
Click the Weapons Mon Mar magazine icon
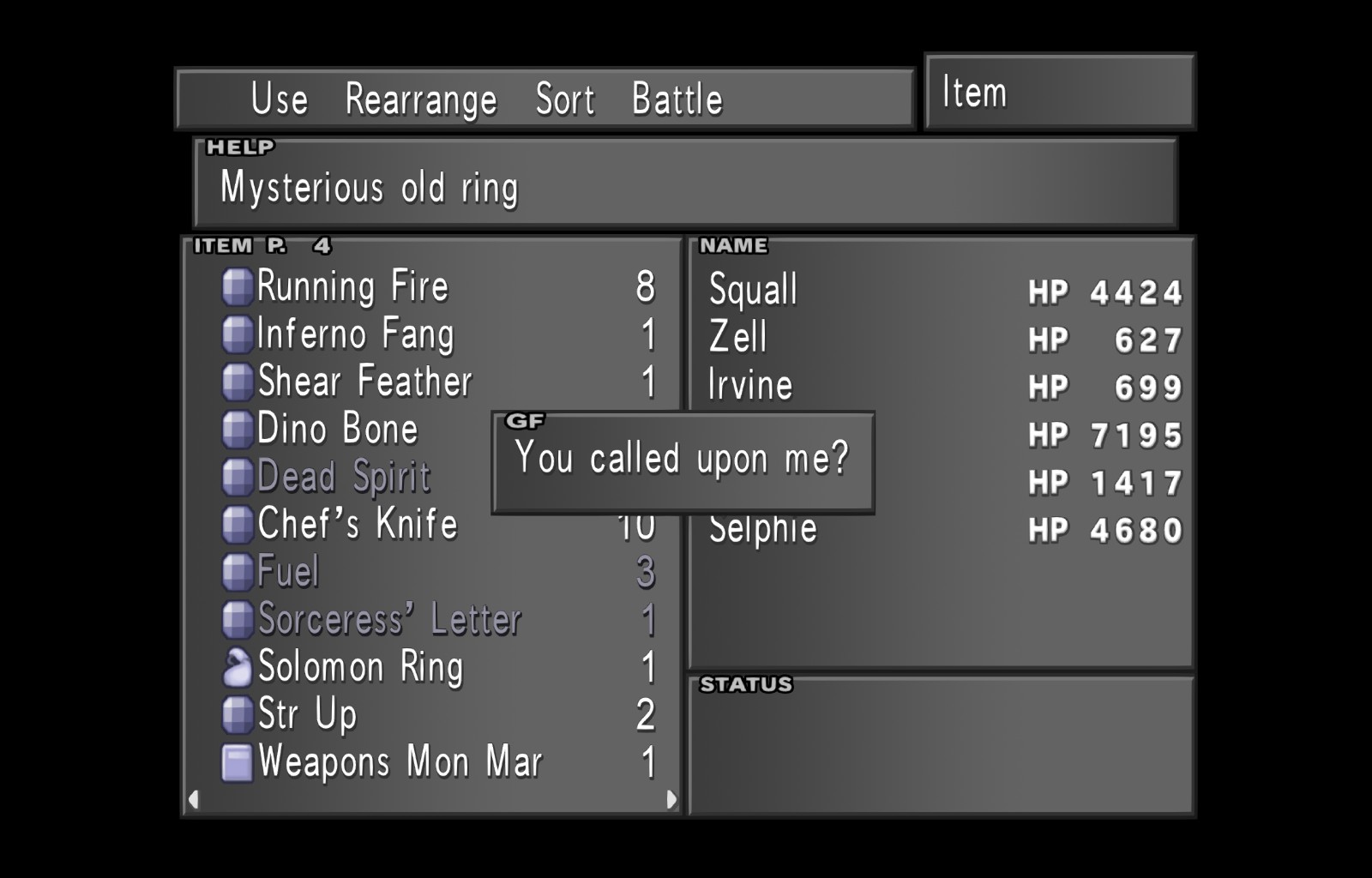click(238, 762)
